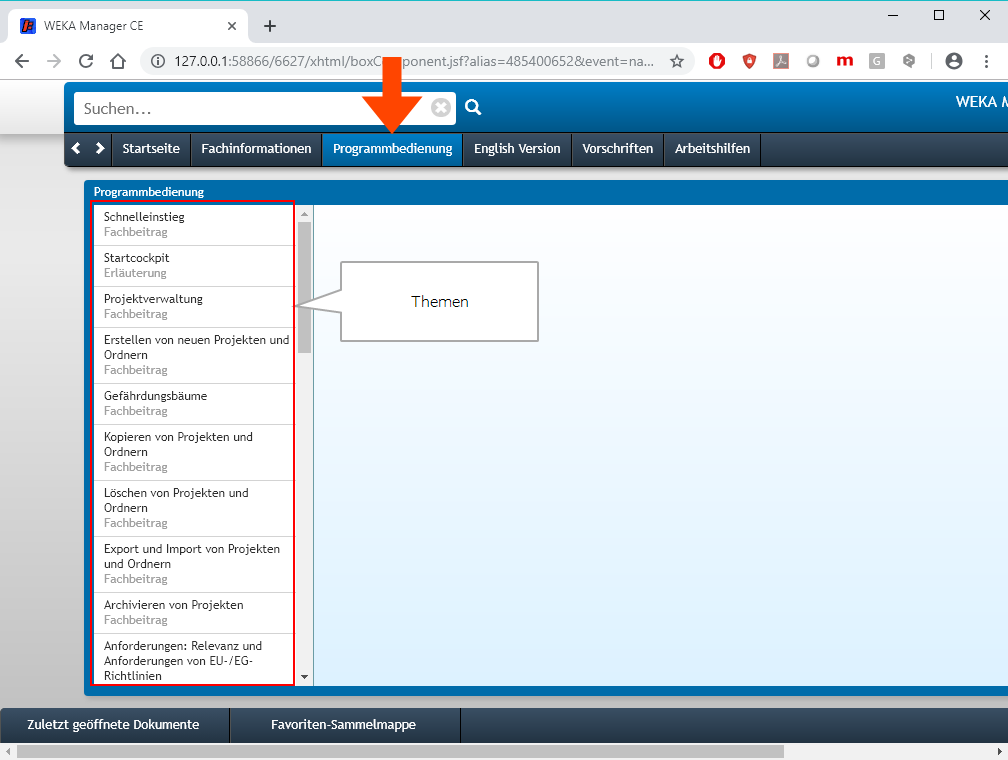Click into the Suchen search field
The image size is (1008, 760).
(250, 108)
